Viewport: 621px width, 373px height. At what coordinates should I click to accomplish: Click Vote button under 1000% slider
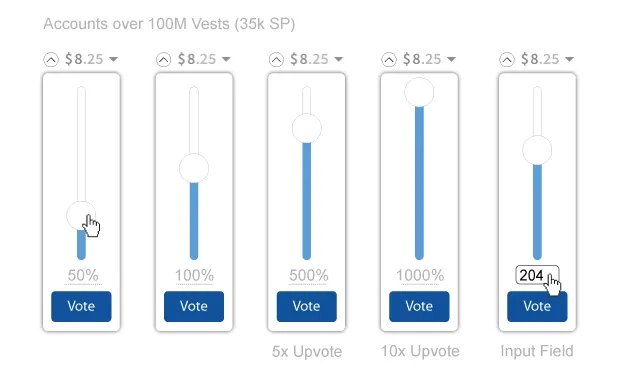[419, 306]
